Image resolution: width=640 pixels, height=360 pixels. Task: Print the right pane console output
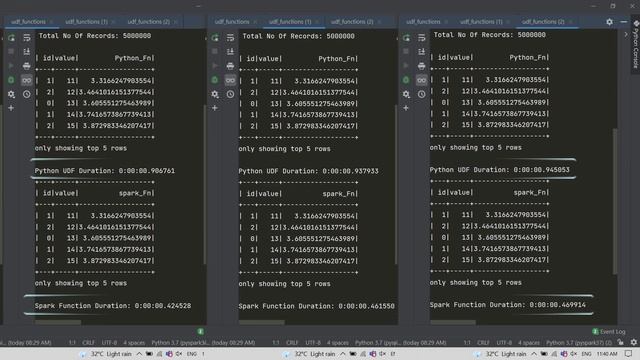click(421, 66)
